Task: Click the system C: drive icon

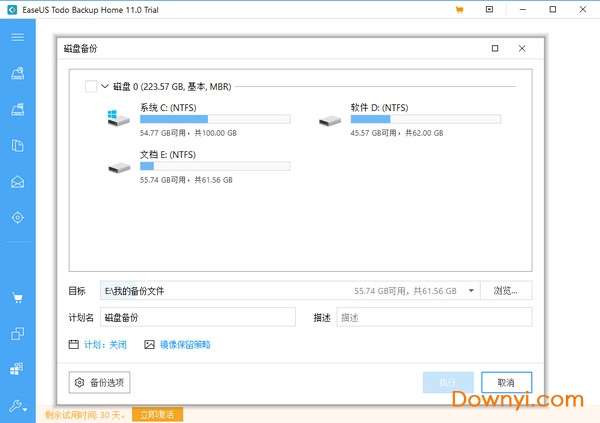Action: click(x=118, y=118)
